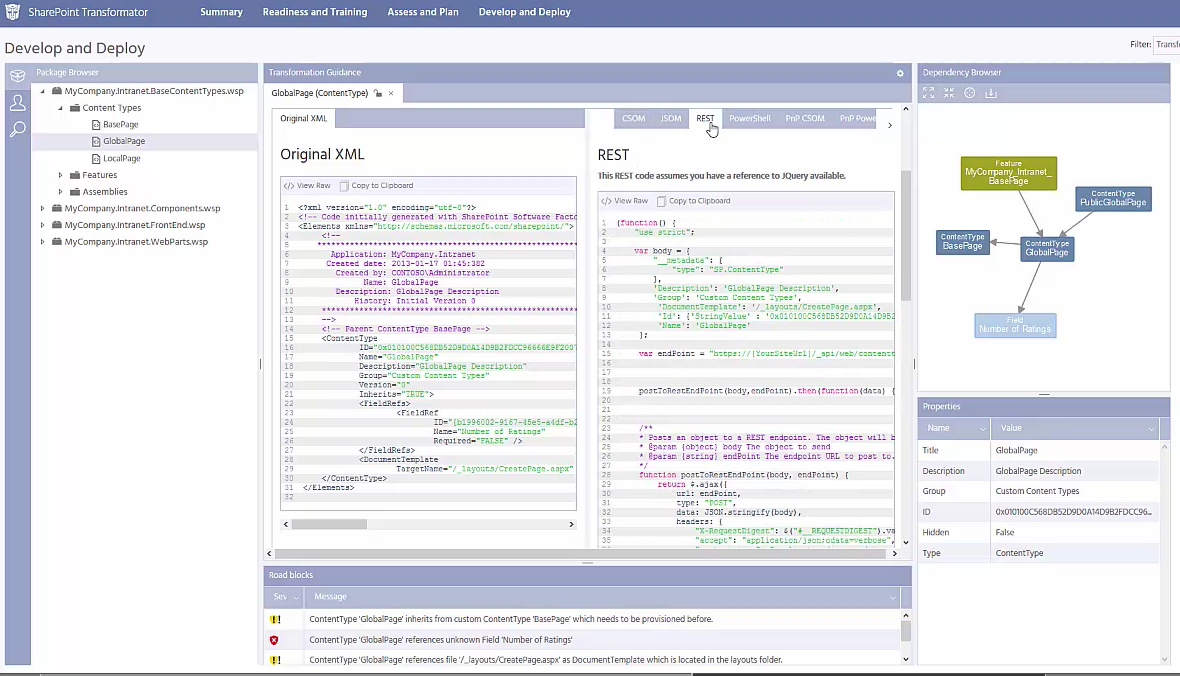This screenshot has width=1180, height=676.
Task: Expand the Dependency Browser graph to fullscreen
Action: 929,93
